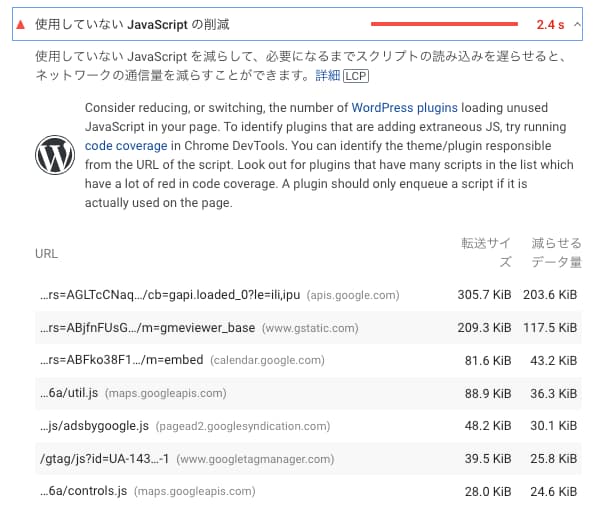The width and height of the screenshot is (597, 513).
Task: Click the LCP badge
Action: [x=356, y=76]
